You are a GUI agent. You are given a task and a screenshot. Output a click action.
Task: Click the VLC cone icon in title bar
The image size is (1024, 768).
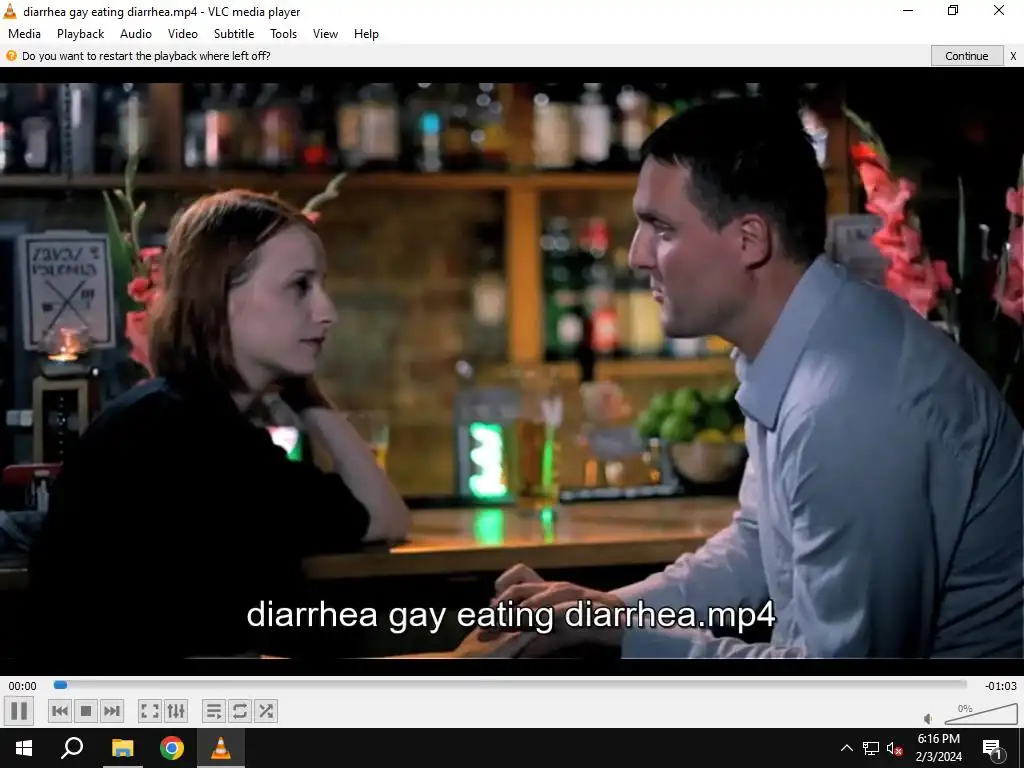[x=10, y=11]
